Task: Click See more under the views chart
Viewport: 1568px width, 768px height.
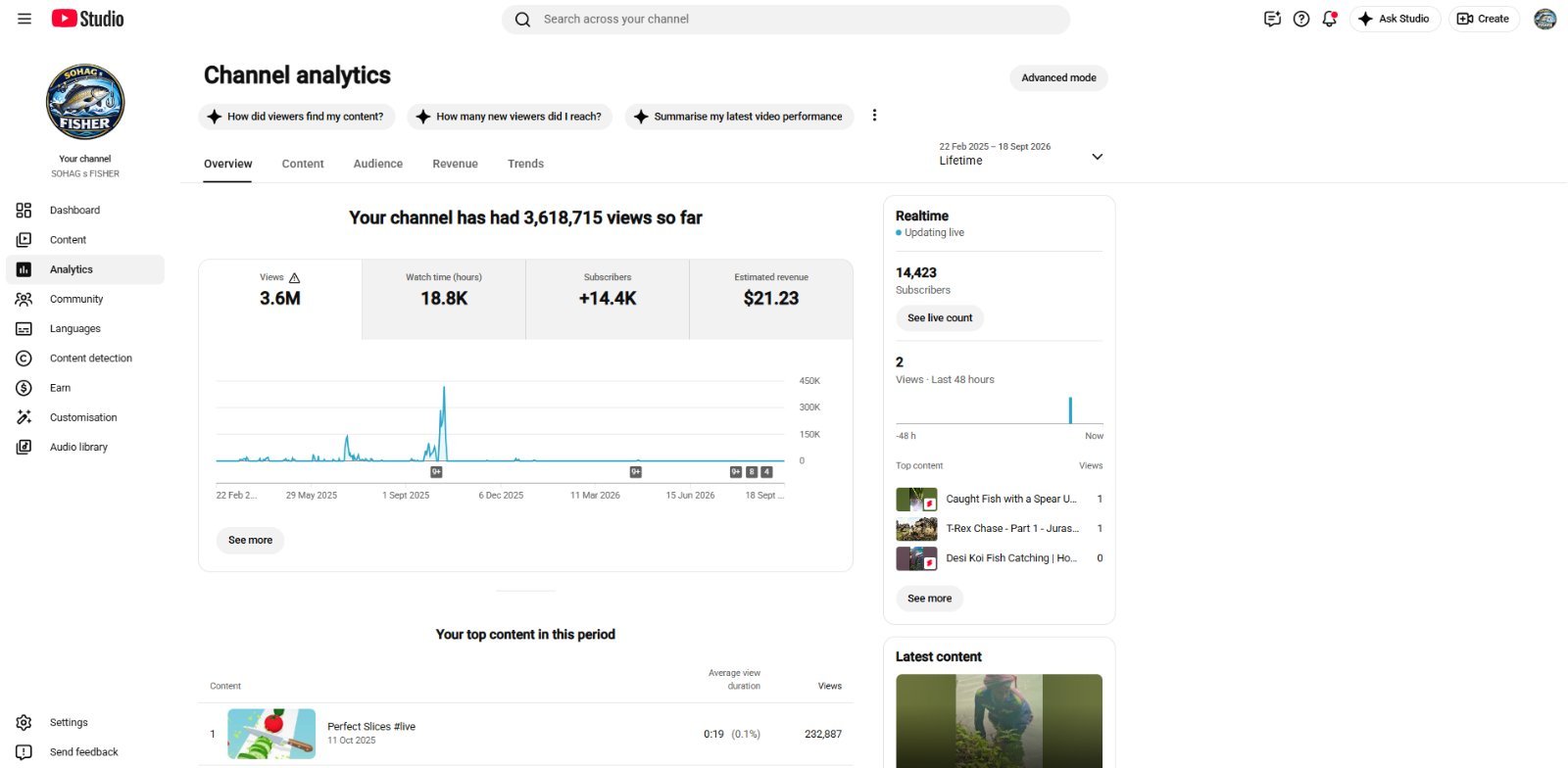Action: click(250, 540)
